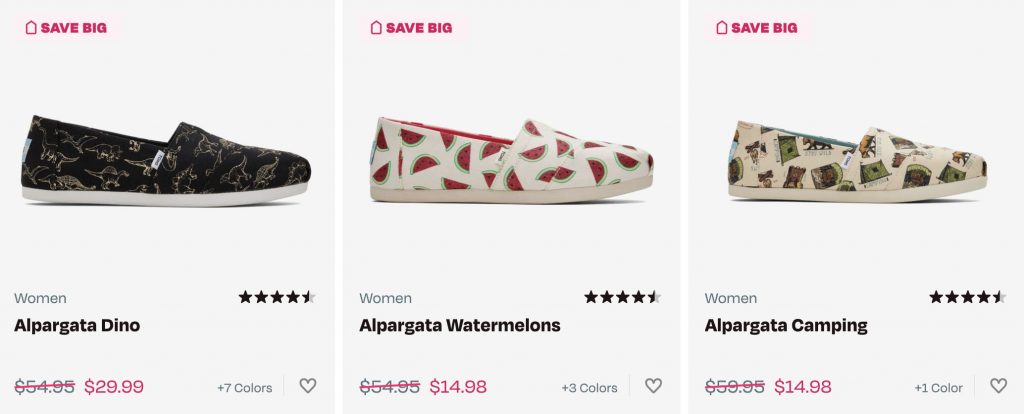
Task: View star rating reviews for Alpargata Camping
Action: [x=967, y=297]
